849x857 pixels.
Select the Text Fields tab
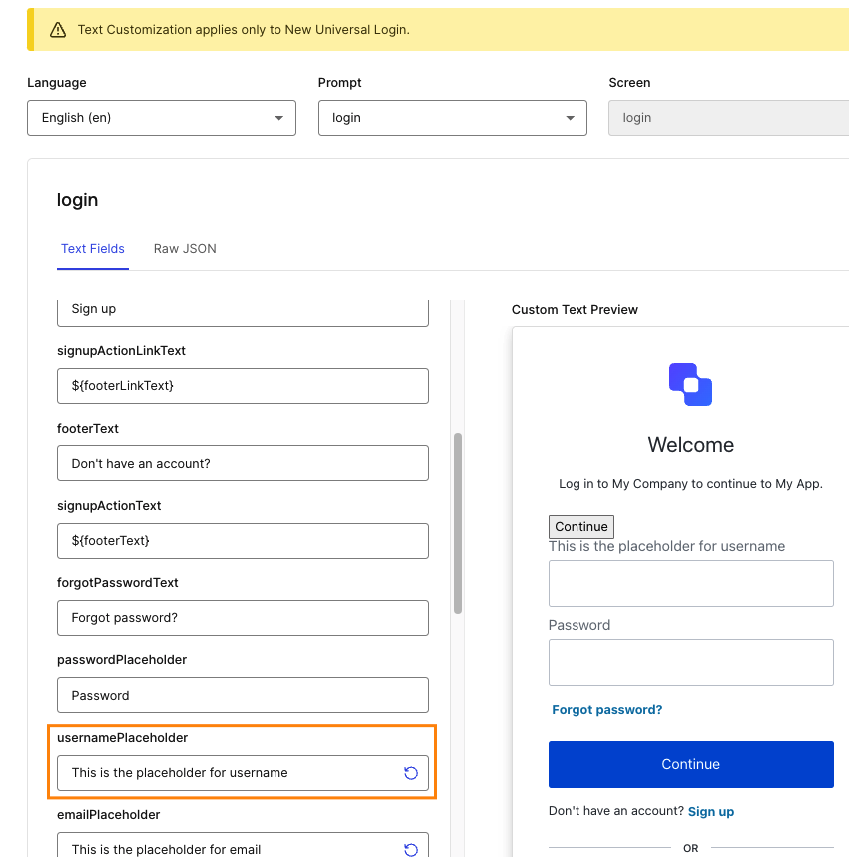[92, 249]
